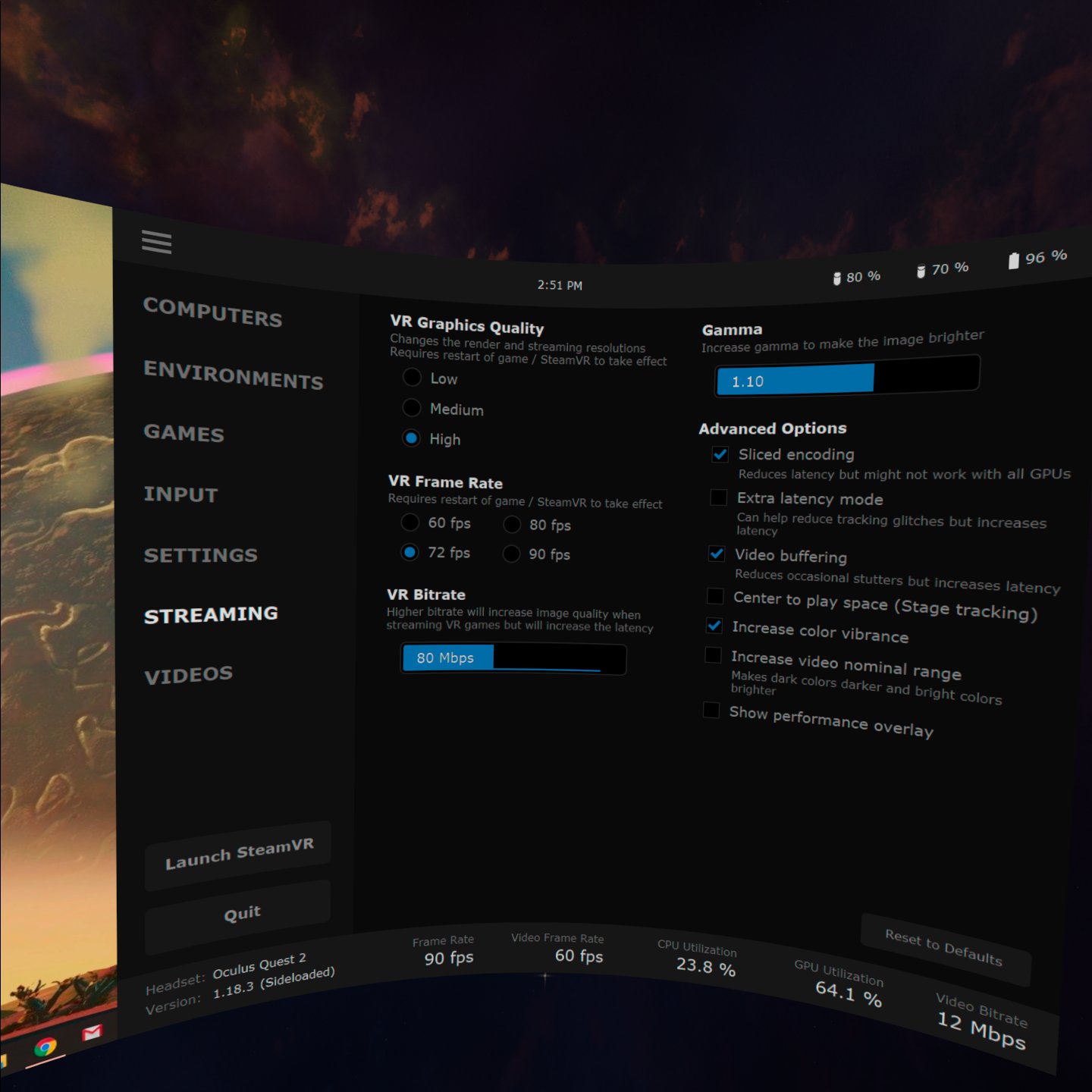Click the VR Frame Rate heading
1092x1092 pixels.
click(x=445, y=482)
